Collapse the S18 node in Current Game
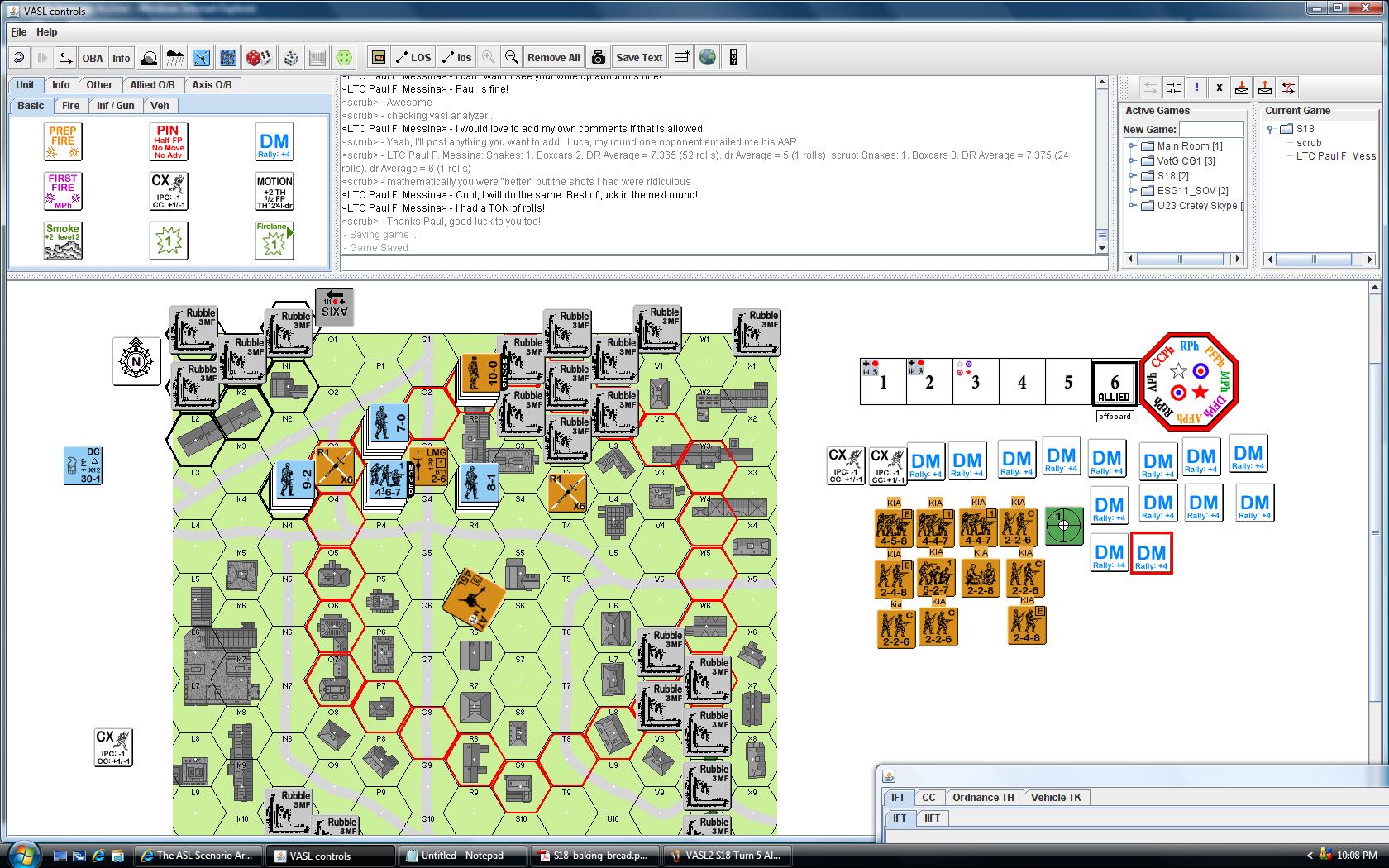This screenshot has height=868, width=1389. [x=1271, y=129]
